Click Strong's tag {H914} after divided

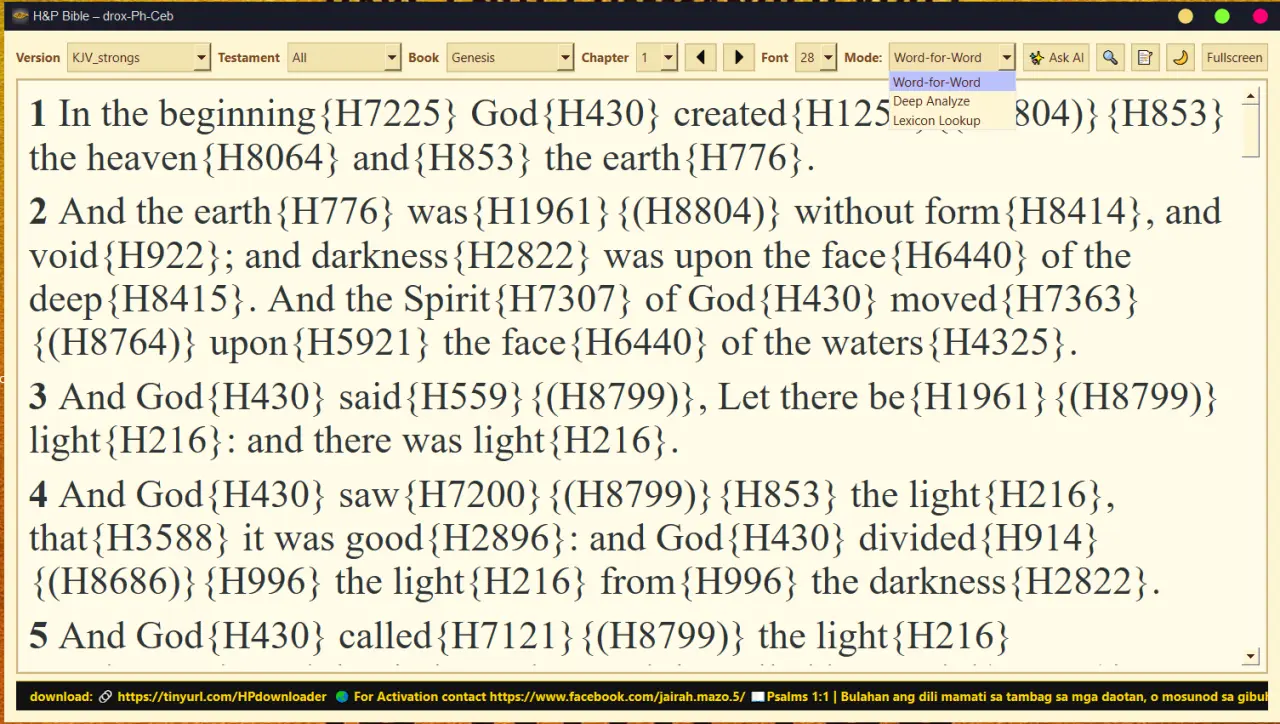[x=1040, y=539]
